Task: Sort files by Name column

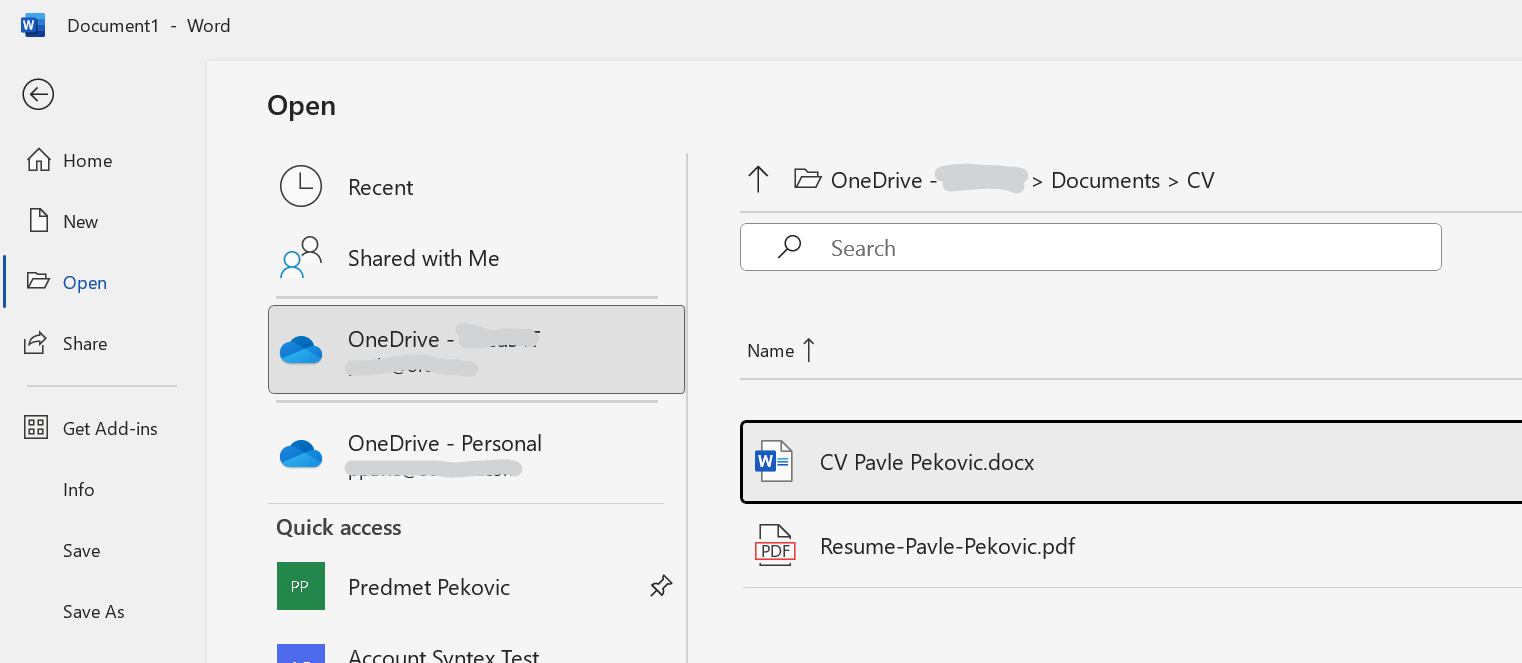Action: point(782,350)
